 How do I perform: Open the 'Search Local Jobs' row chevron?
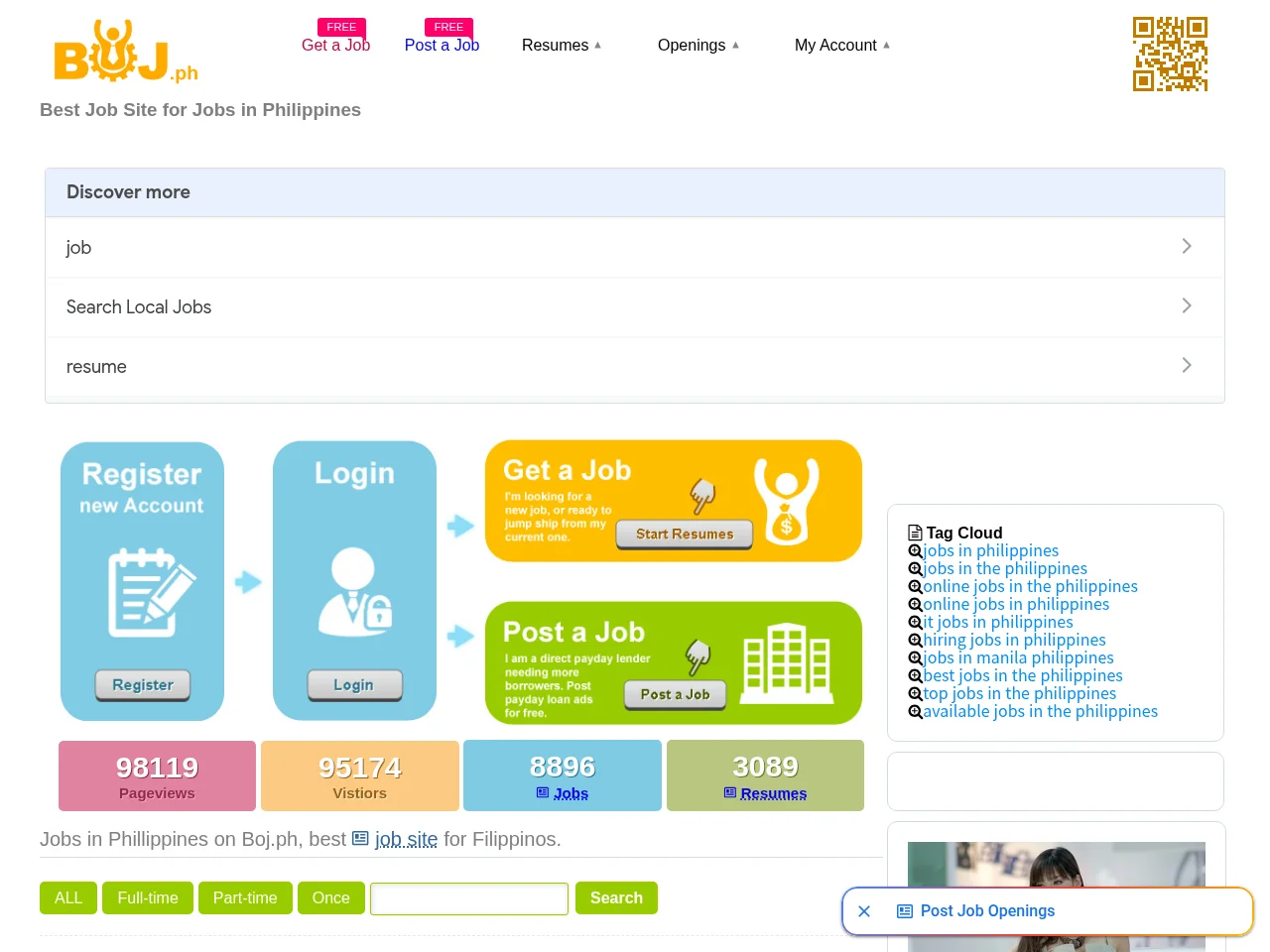[1187, 305]
